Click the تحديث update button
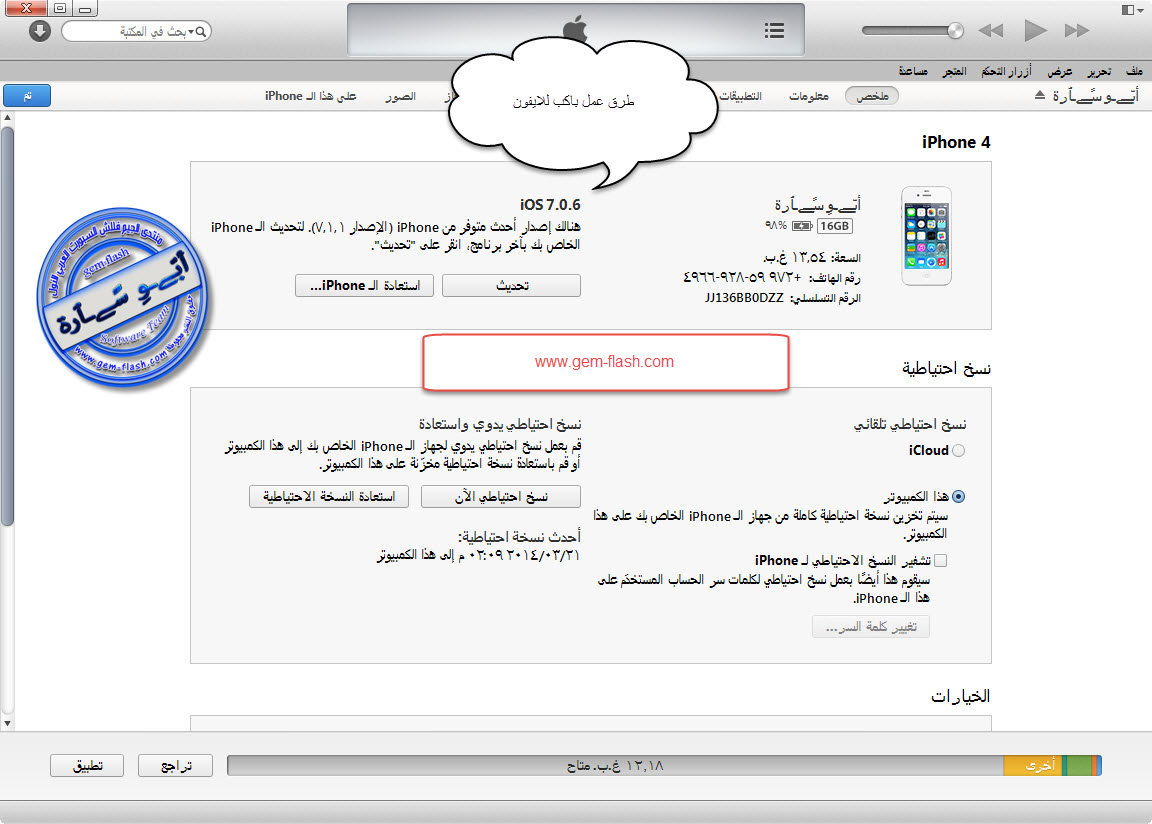Screen dimensions: 1152x824 [511, 286]
